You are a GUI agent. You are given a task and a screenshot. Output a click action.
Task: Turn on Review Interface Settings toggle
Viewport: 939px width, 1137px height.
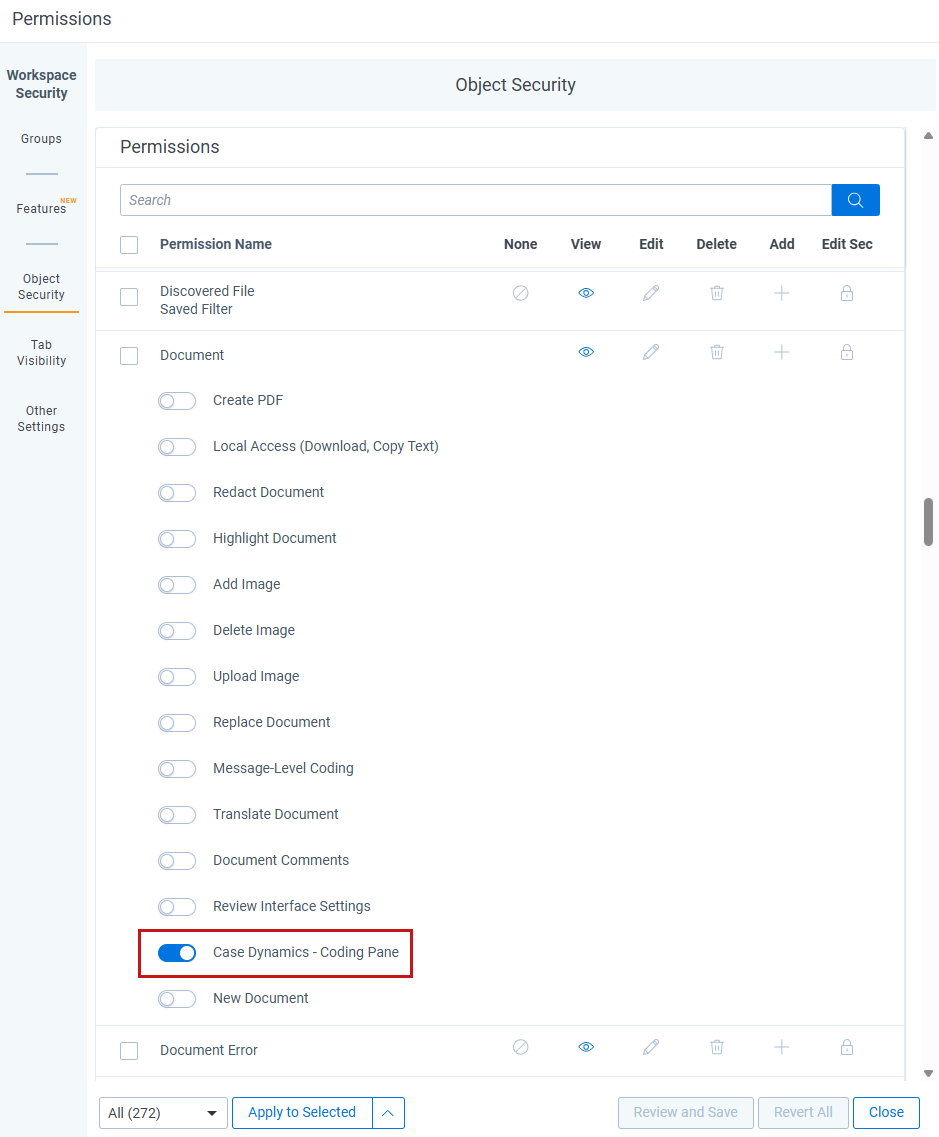click(177, 907)
